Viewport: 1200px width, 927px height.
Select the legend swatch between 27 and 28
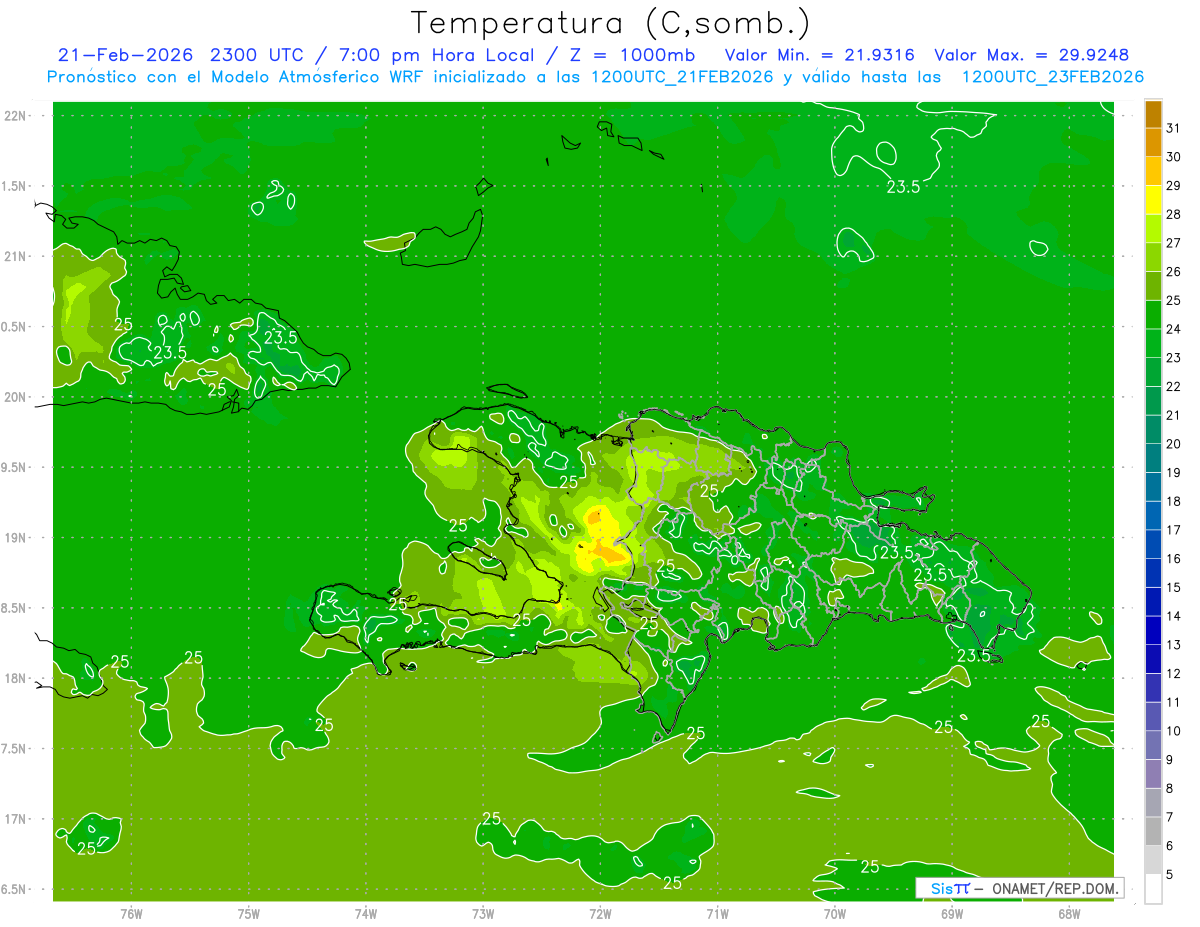pos(1153,229)
